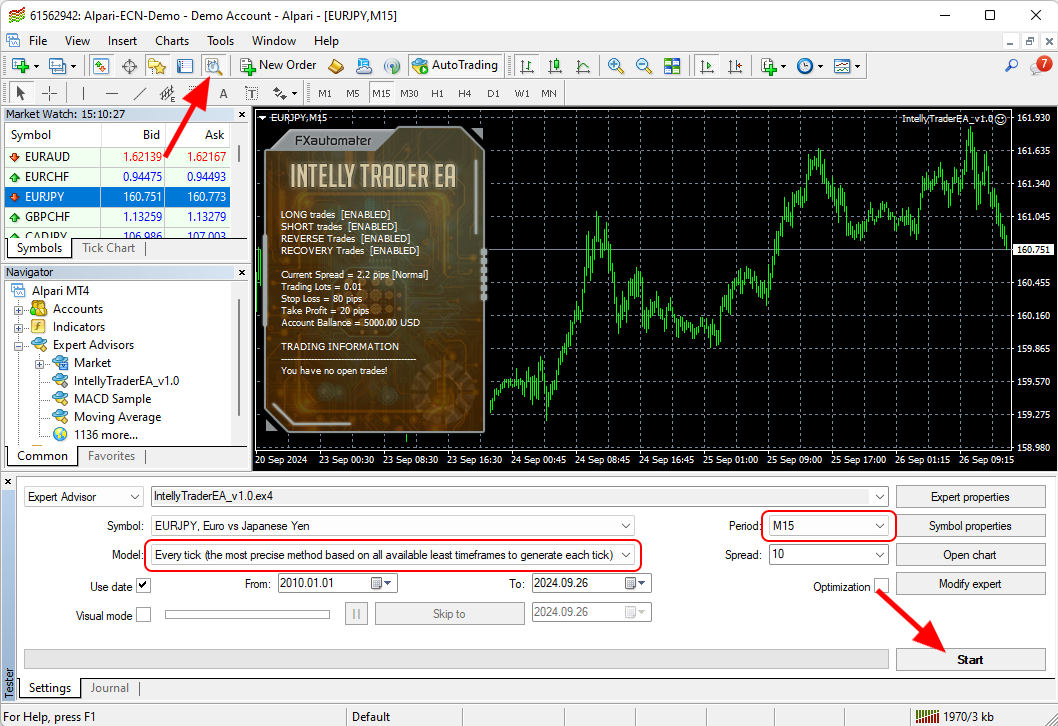Screen dimensions: 1058x726
Task: Enable the Visual mode checkbox
Action: [143, 615]
